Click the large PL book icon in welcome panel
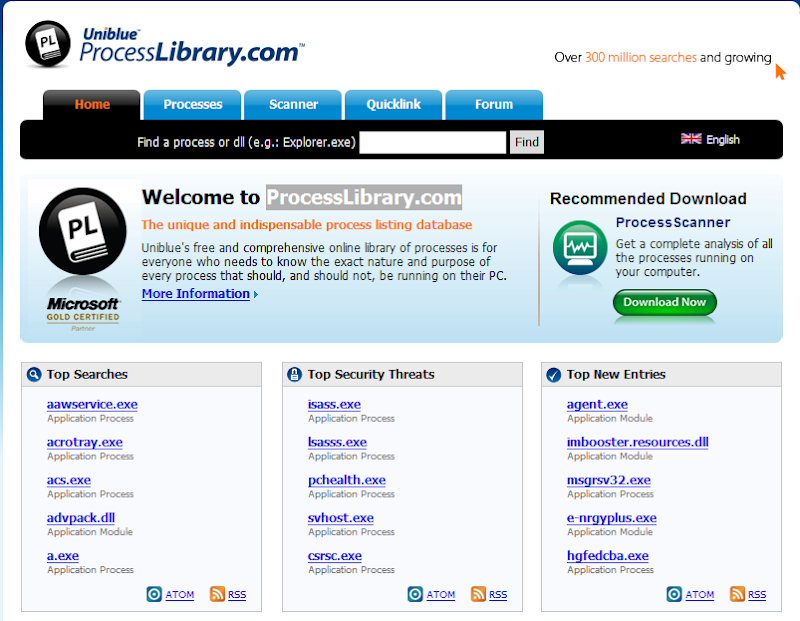Viewport: 800px width, 621px height. coord(83,231)
